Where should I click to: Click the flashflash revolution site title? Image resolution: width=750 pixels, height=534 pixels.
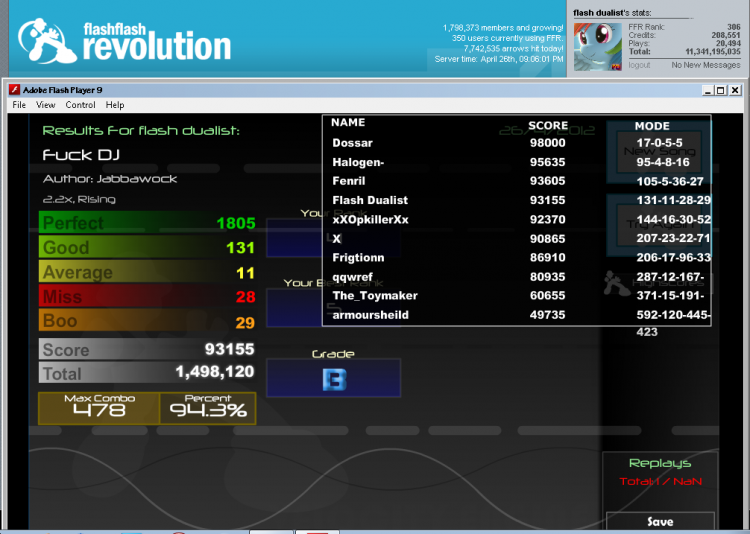157,42
